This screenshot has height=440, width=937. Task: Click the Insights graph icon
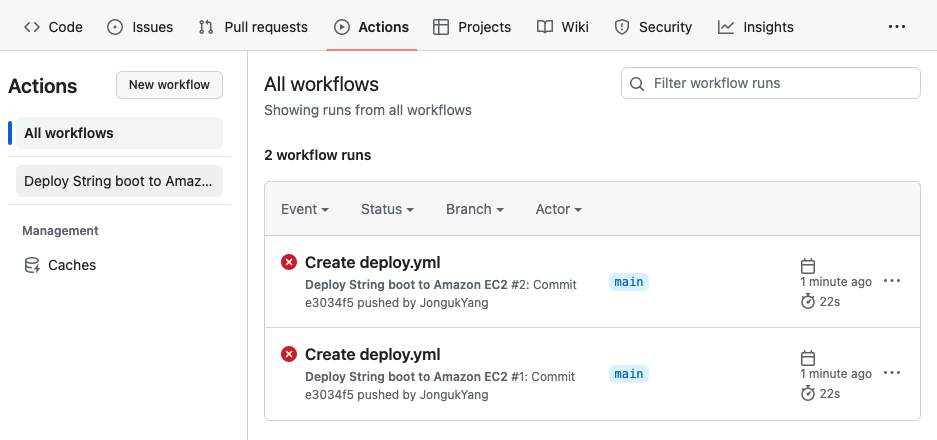point(726,27)
